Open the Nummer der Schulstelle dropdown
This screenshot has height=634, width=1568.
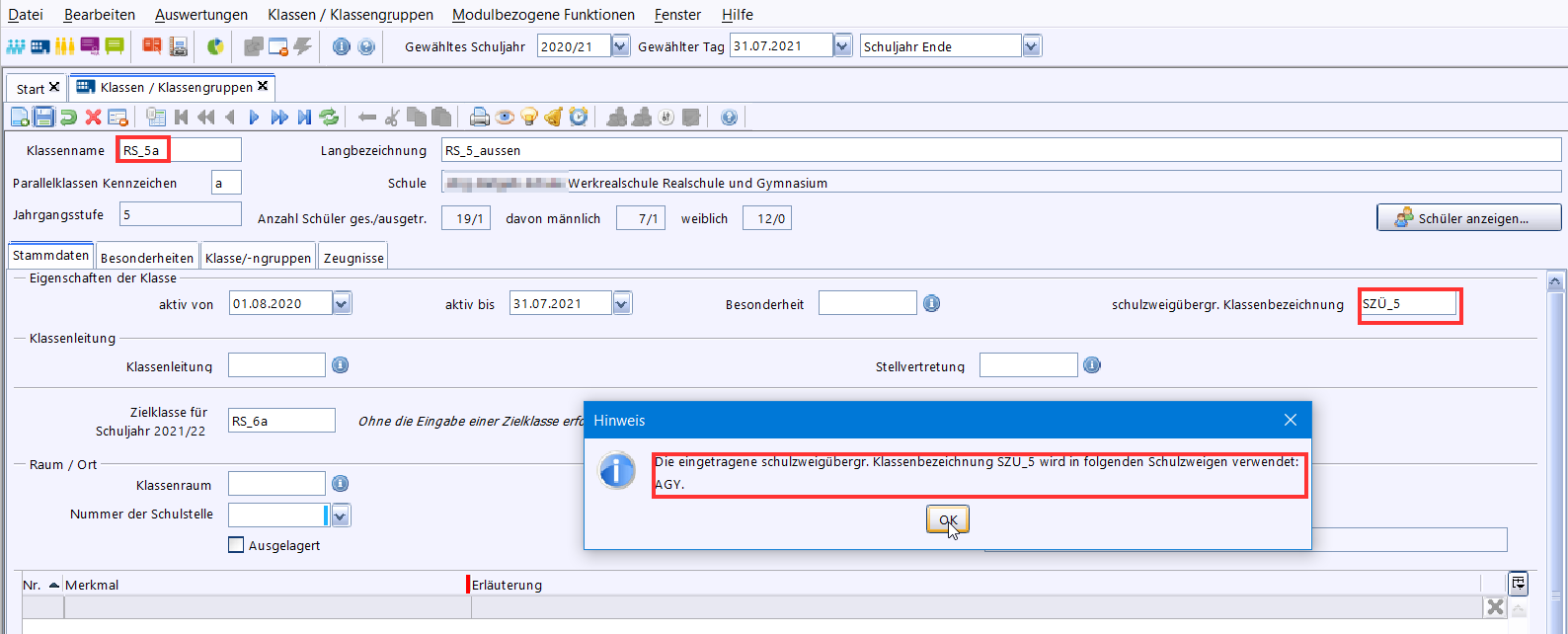(x=341, y=515)
